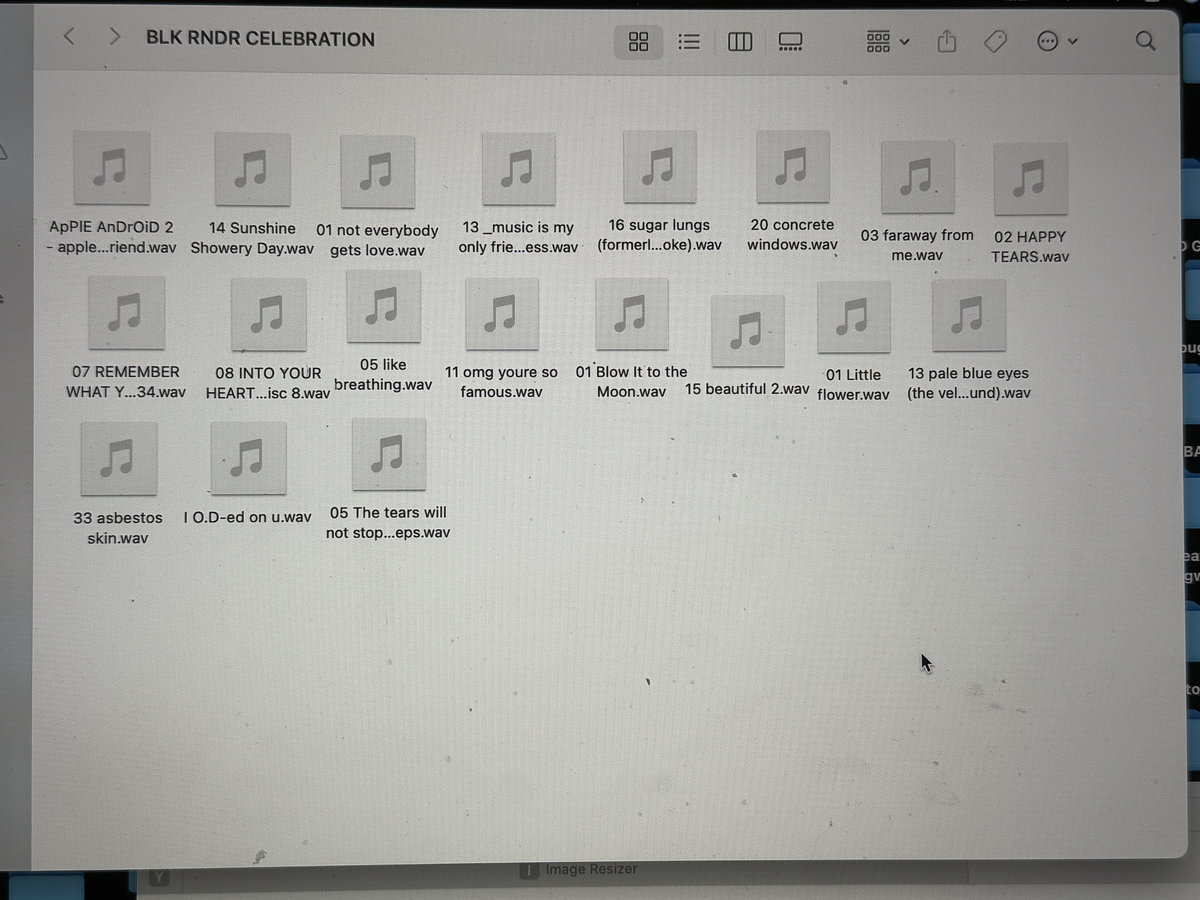Open the group-by dropdown

[x=887, y=41]
